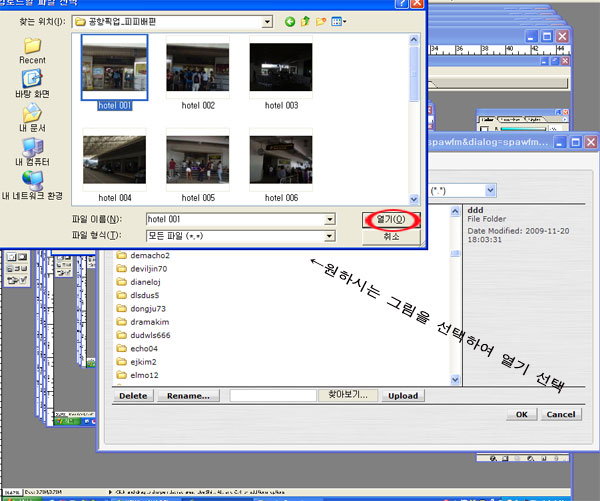Open My Computer (내 컴퓨터) shortcut
The height and width of the screenshot is (501, 600).
click(x=32, y=150)
